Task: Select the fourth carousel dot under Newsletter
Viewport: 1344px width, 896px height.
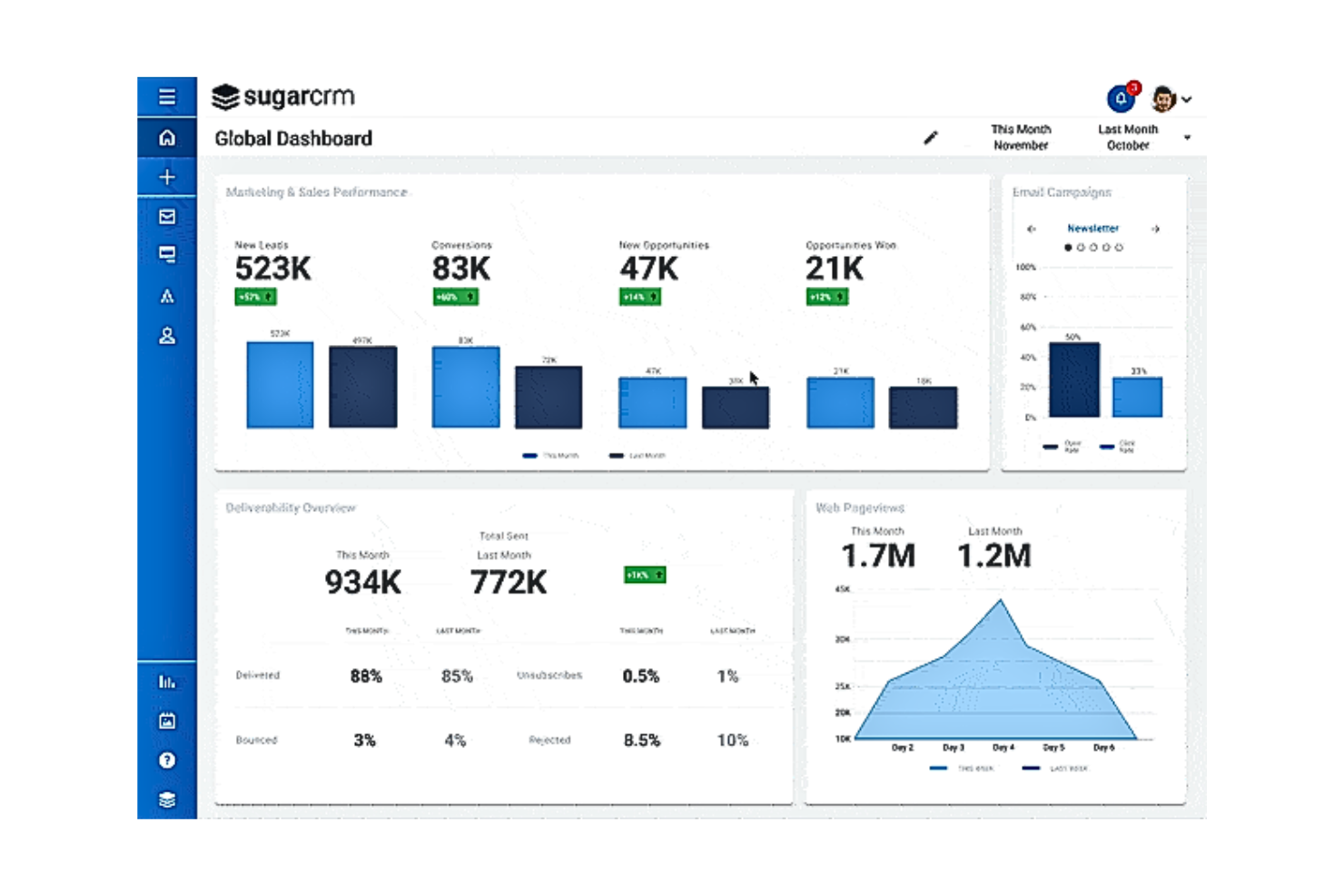Action: click(1106, 247)
